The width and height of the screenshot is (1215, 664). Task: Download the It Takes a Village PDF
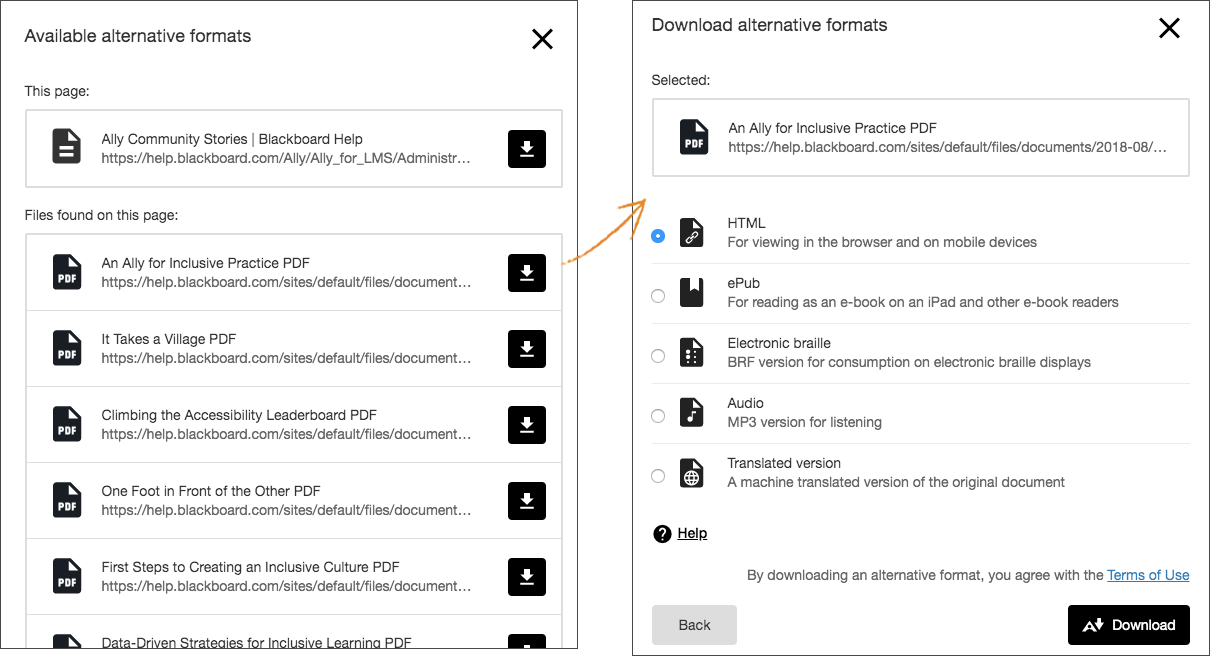[527, 349]
